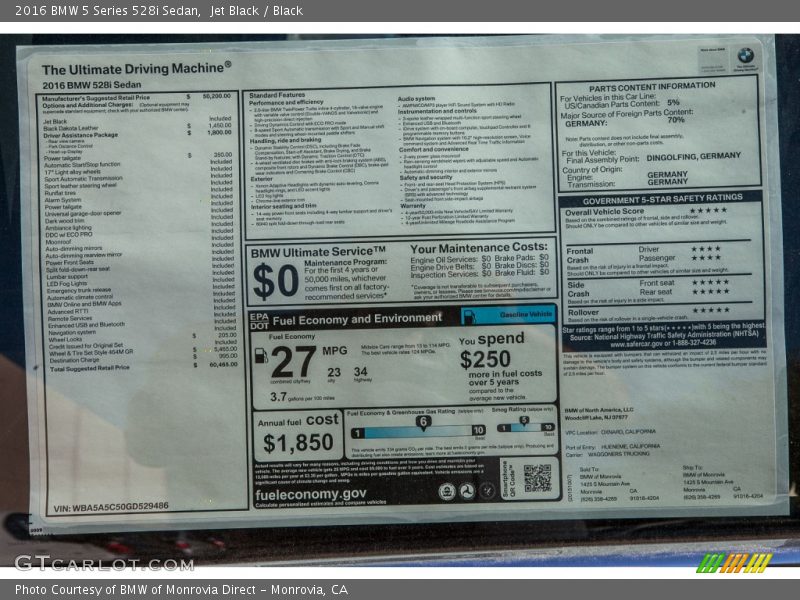This screenshot has width=800, height=600.
Task: Click the Smog Rating scale marker
Action: pos(522,422)
